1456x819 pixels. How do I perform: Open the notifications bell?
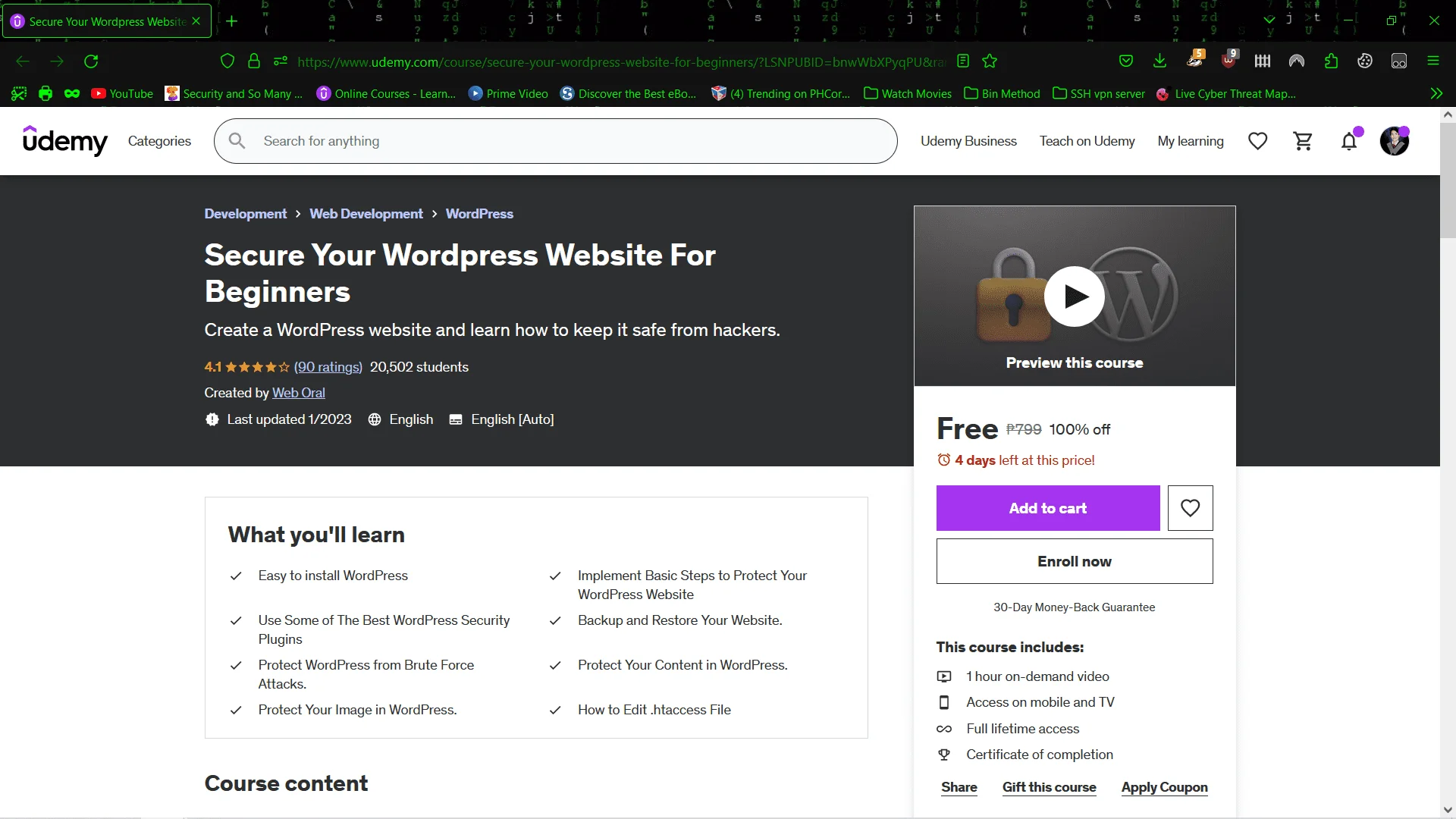(1349, 141)
